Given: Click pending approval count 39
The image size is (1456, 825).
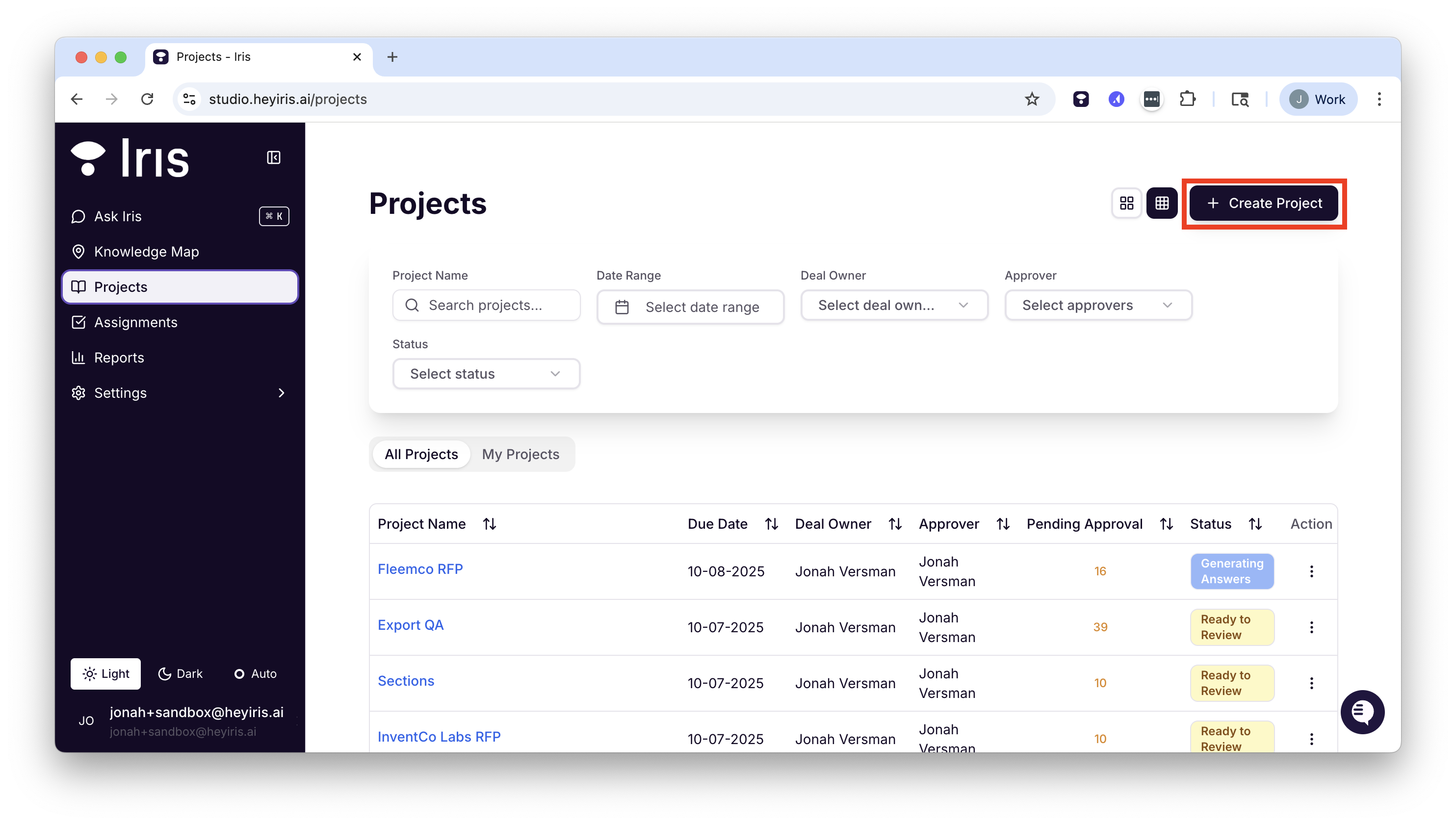Looking at the screenshot, I should click(1100, 627).
